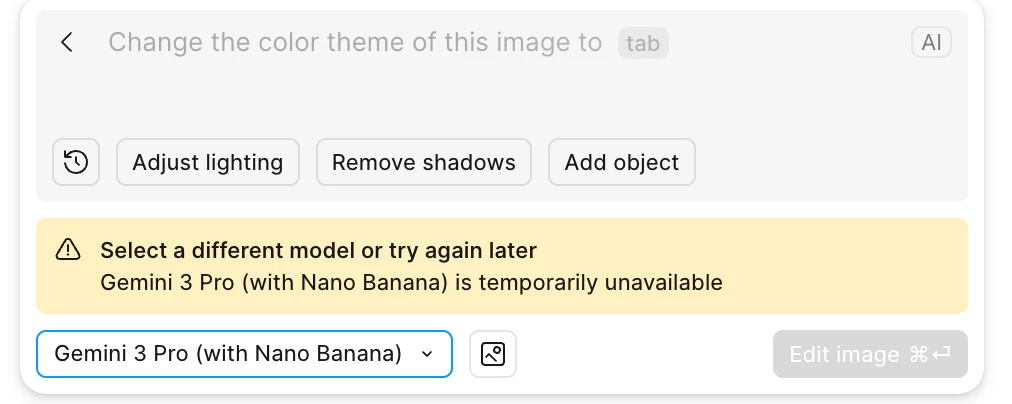Click the return arrow symbol on Edit image
The width and height of the screenshot is (1012, 404).
pos(941,354)
